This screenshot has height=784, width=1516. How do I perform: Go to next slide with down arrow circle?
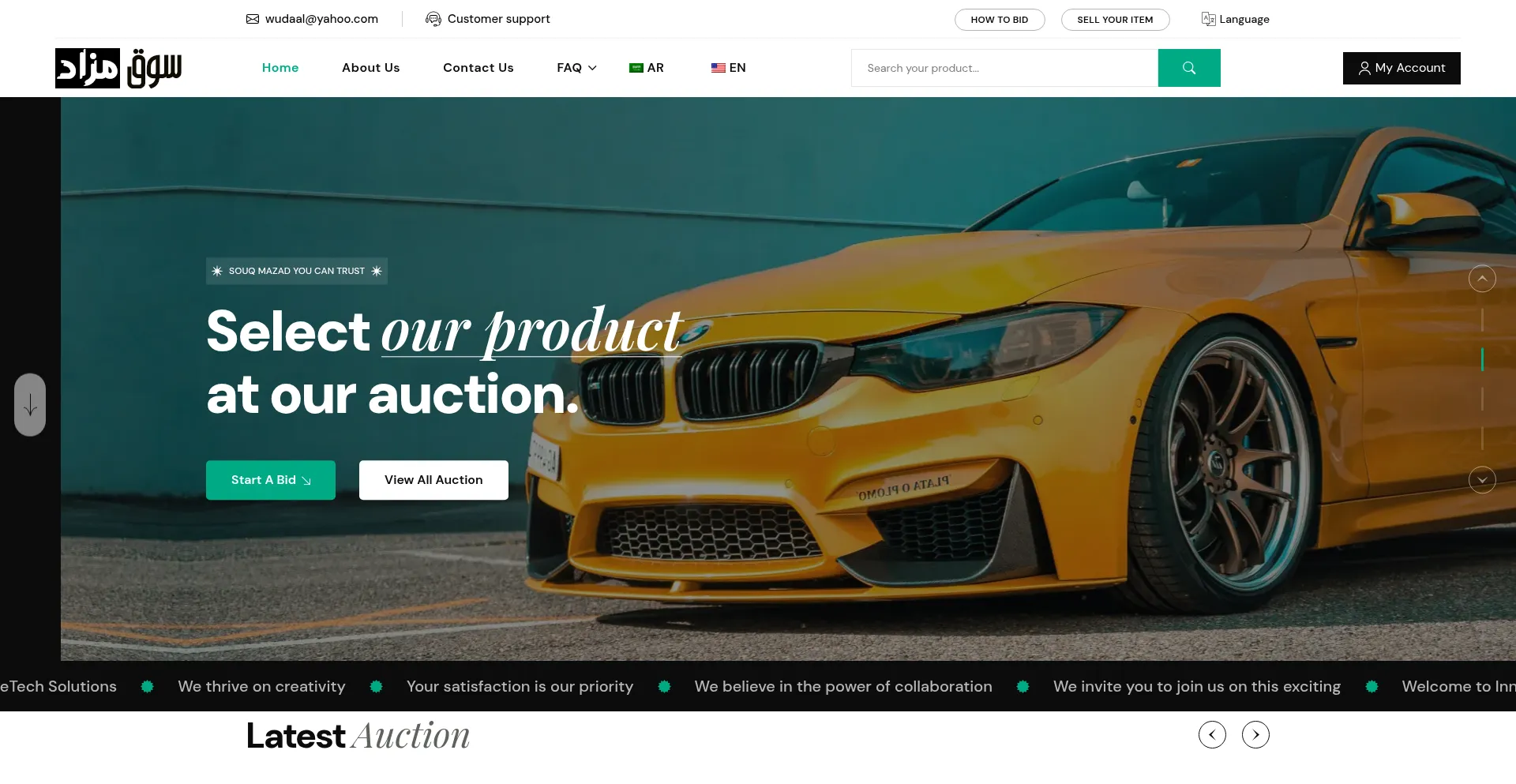click(x=1482, y=479)
